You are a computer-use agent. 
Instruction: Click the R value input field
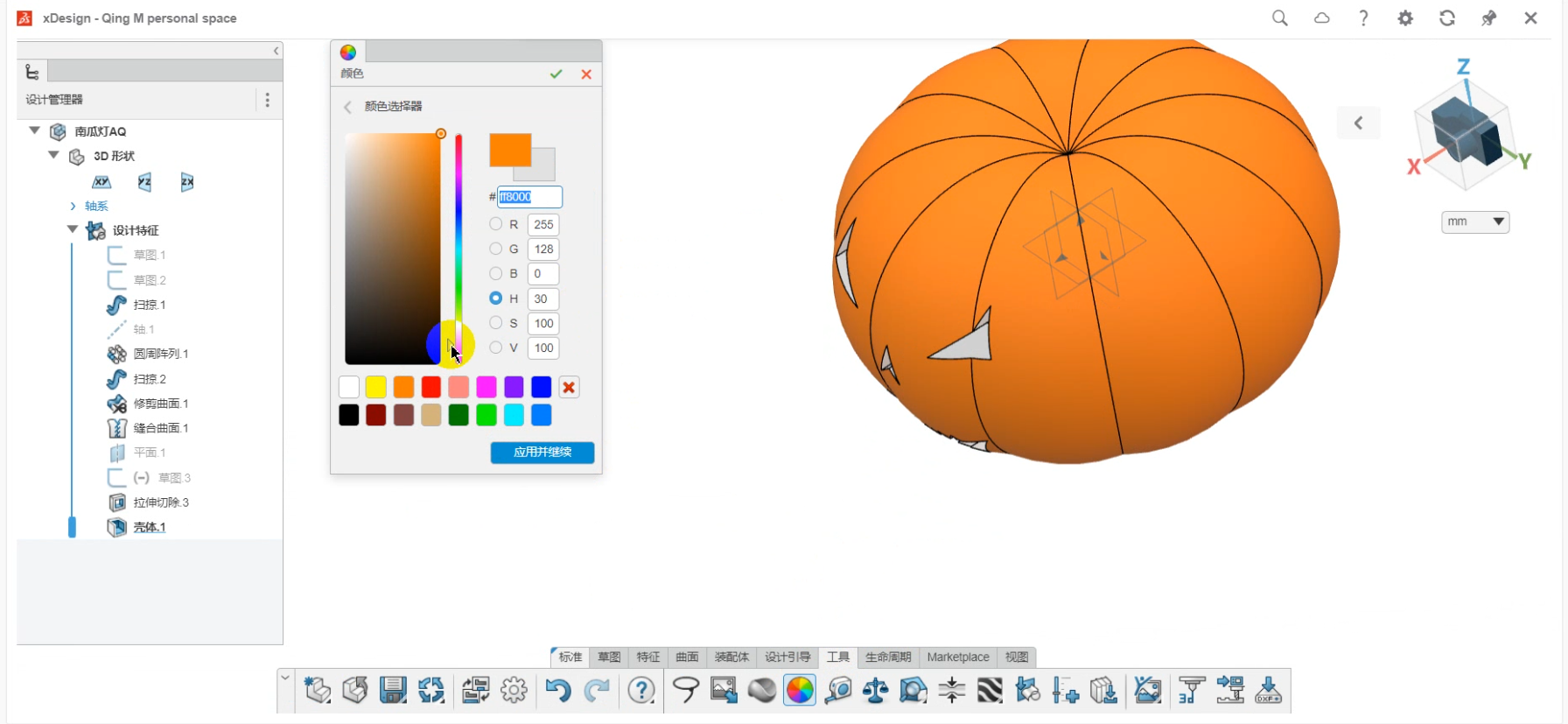coord(543,224)
